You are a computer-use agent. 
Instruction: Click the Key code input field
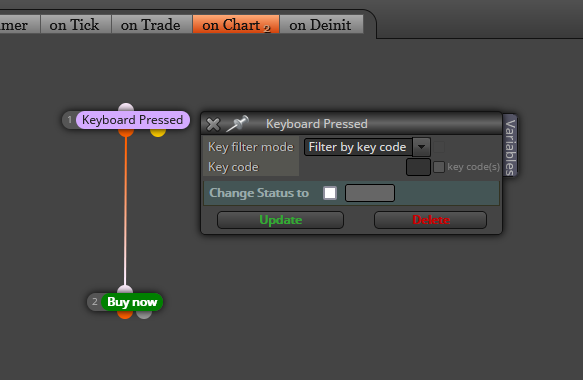[x=418, y=167]
